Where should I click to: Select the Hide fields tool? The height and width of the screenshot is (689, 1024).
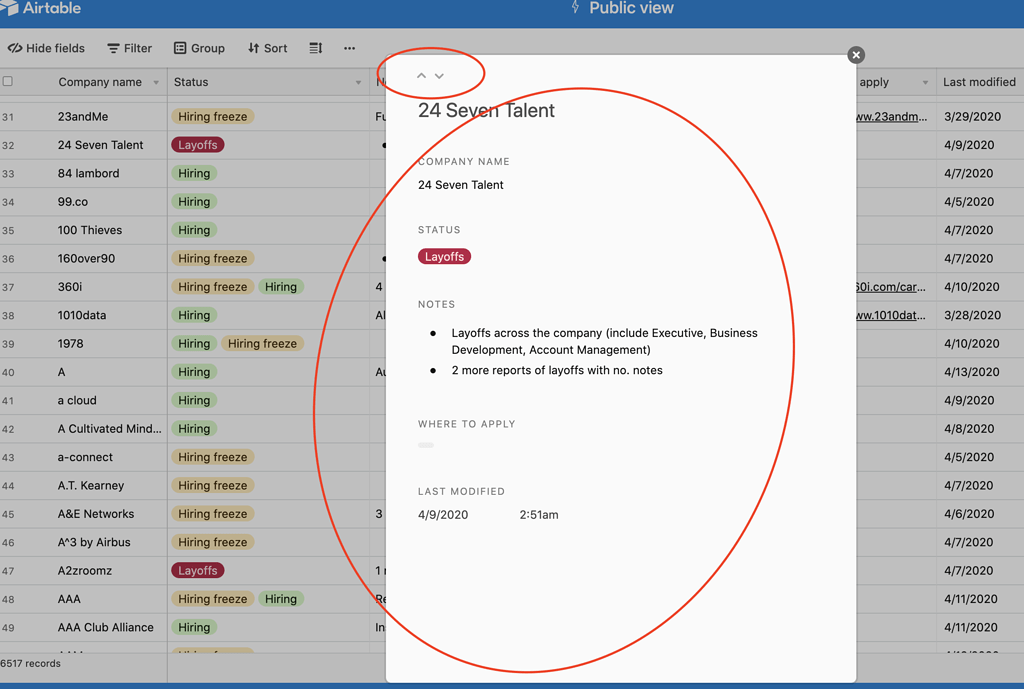[46, 48]
